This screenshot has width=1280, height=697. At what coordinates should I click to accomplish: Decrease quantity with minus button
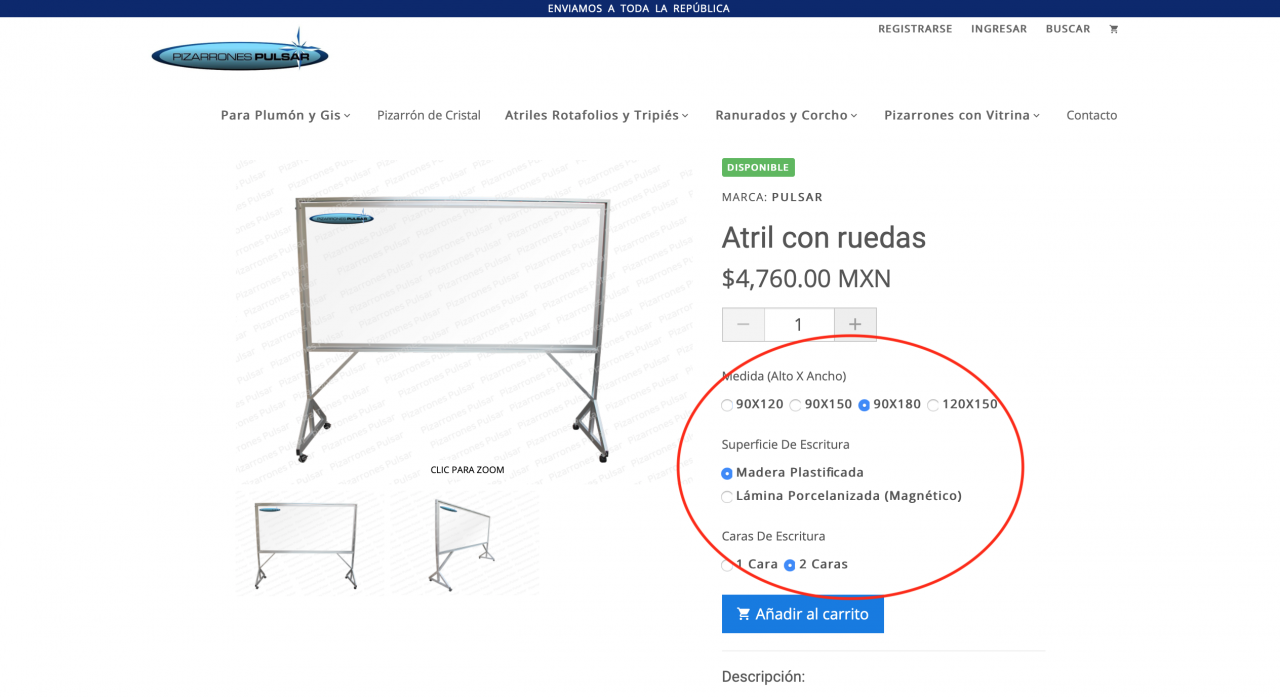743,324
